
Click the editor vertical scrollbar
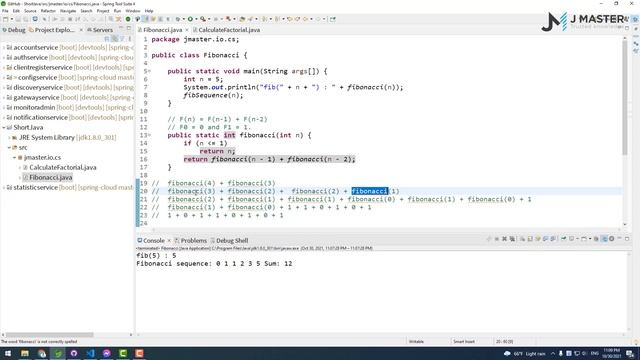click(624, 98)
